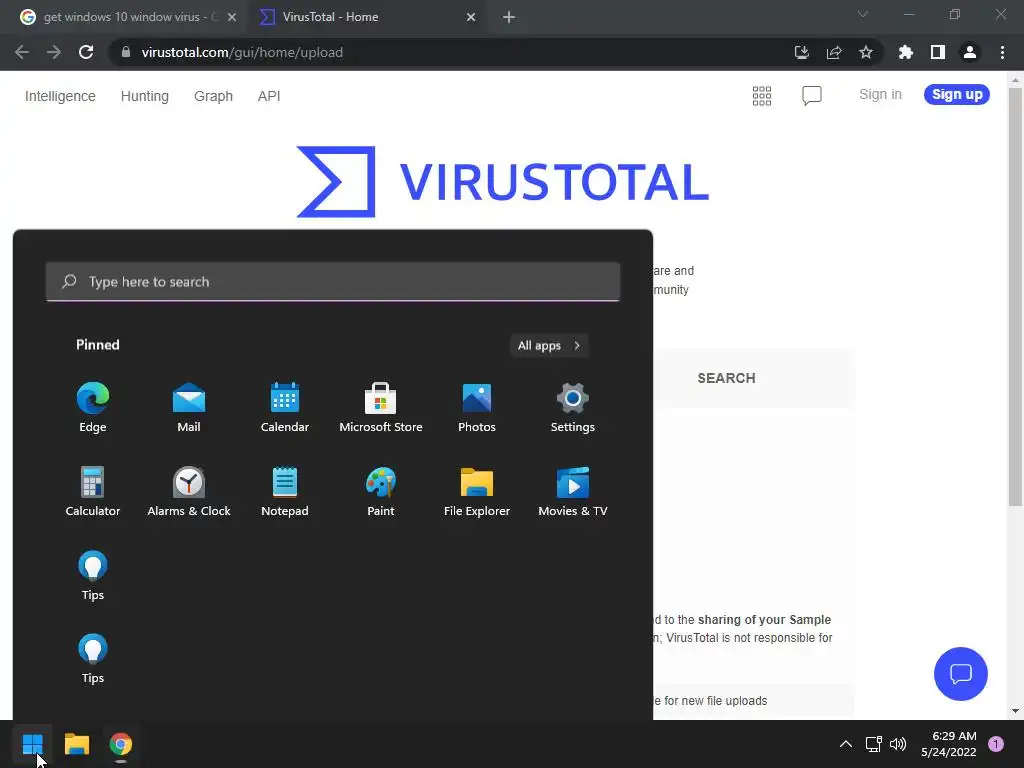Click the browser address bar URL
Viewport: 1024px width, 768px height.
[242, 52]
